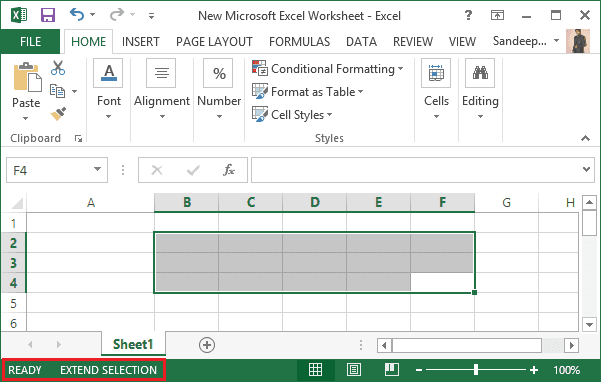602x382 pixels.
Task: Click the user profile photo
Action: (578, 41)
